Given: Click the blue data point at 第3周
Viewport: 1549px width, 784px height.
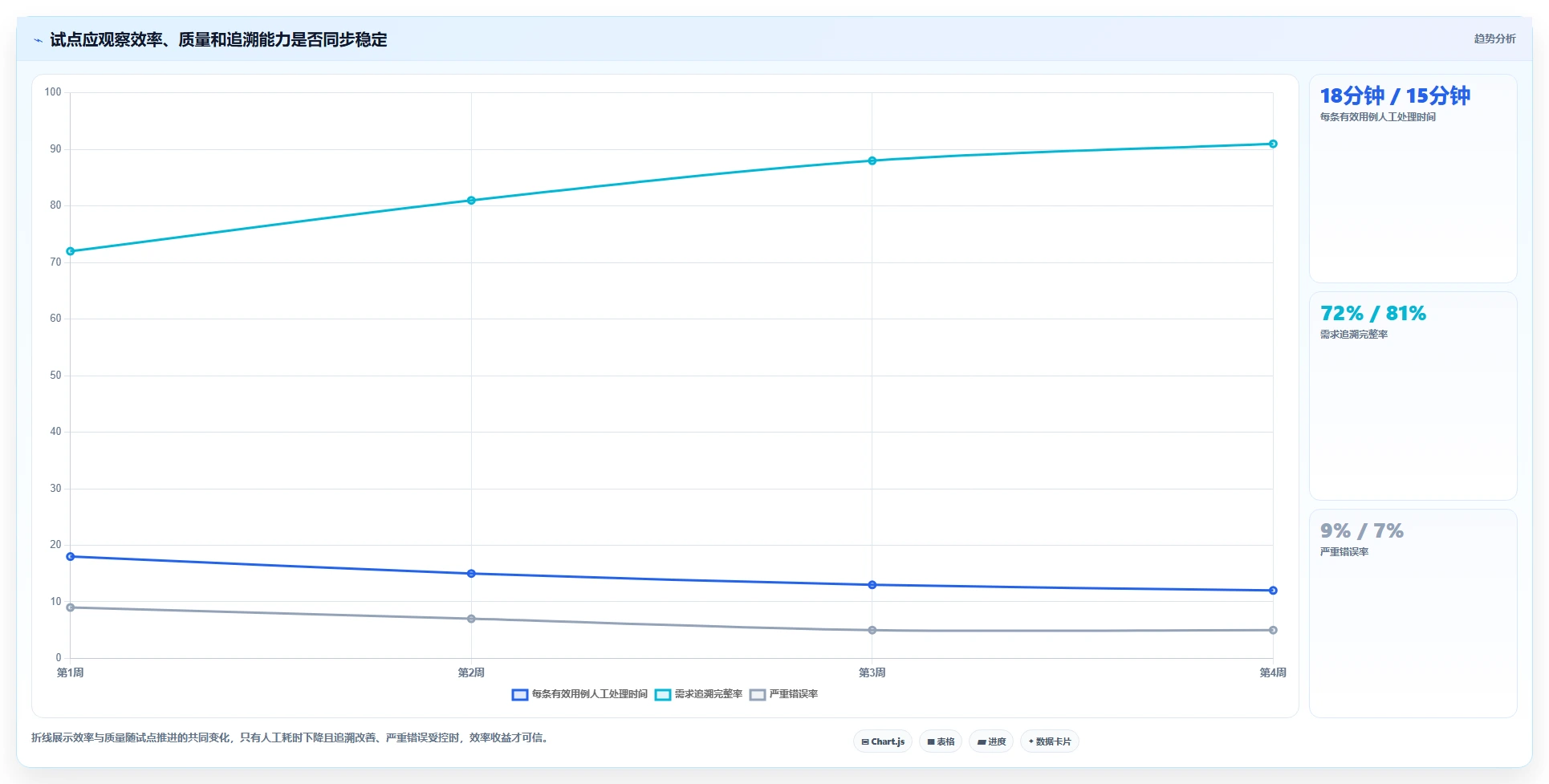Looking at the screenshot, I should 872,585.
